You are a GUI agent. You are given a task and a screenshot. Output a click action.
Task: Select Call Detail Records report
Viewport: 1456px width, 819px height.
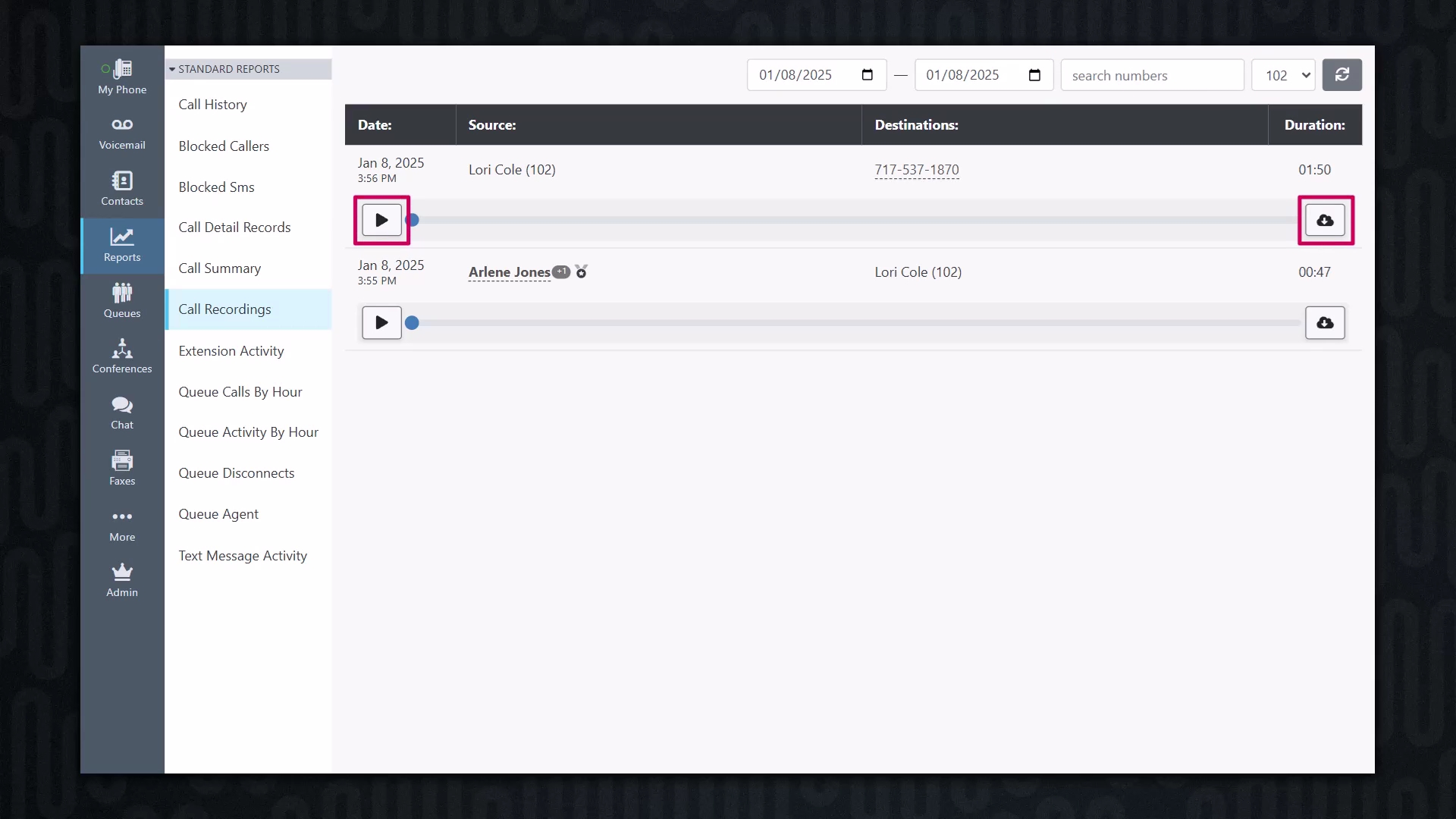pyautogui.click(x=234, y=227)
